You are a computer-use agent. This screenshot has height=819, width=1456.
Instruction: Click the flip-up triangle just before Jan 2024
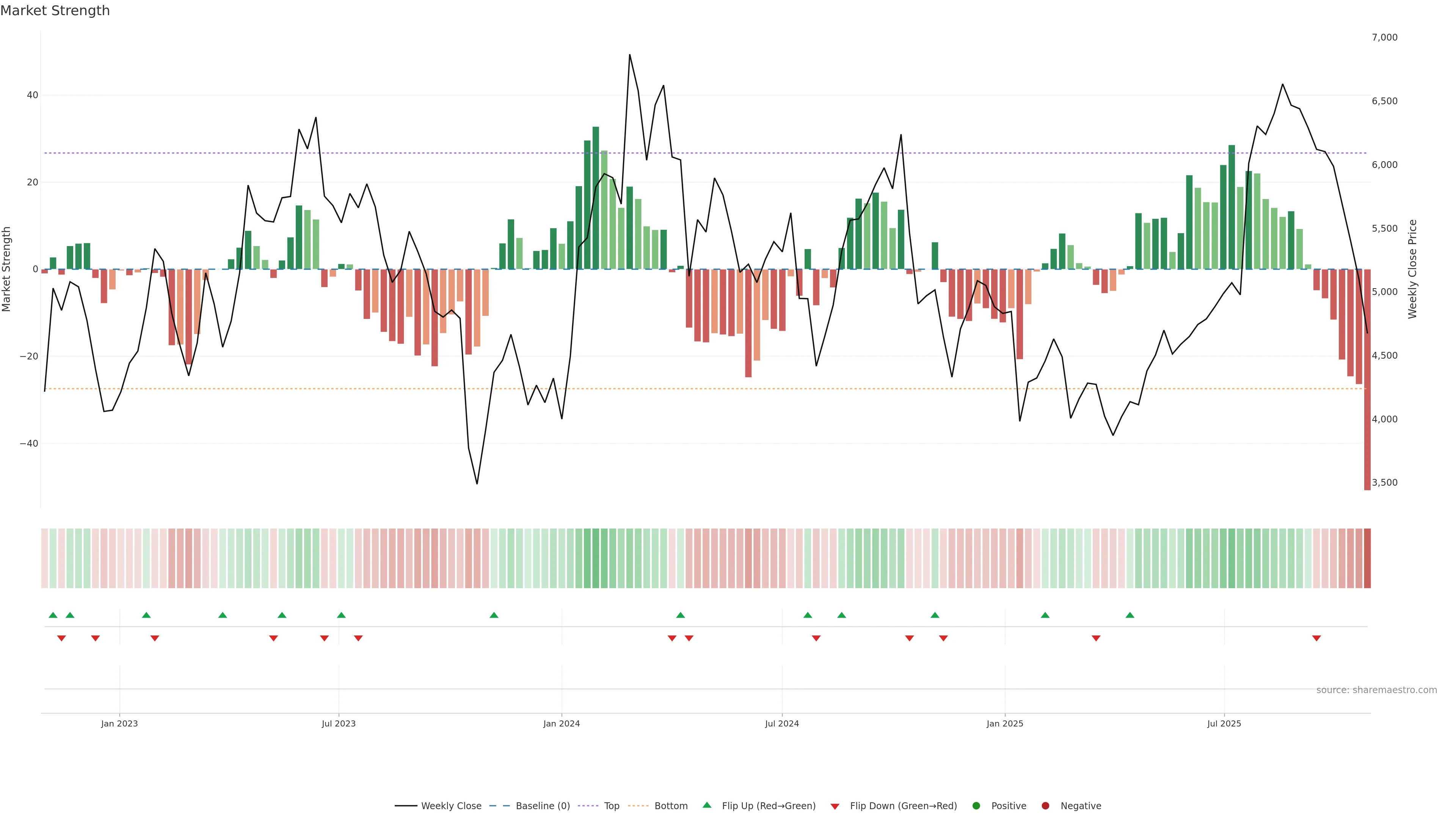click(x=494, y=615)
